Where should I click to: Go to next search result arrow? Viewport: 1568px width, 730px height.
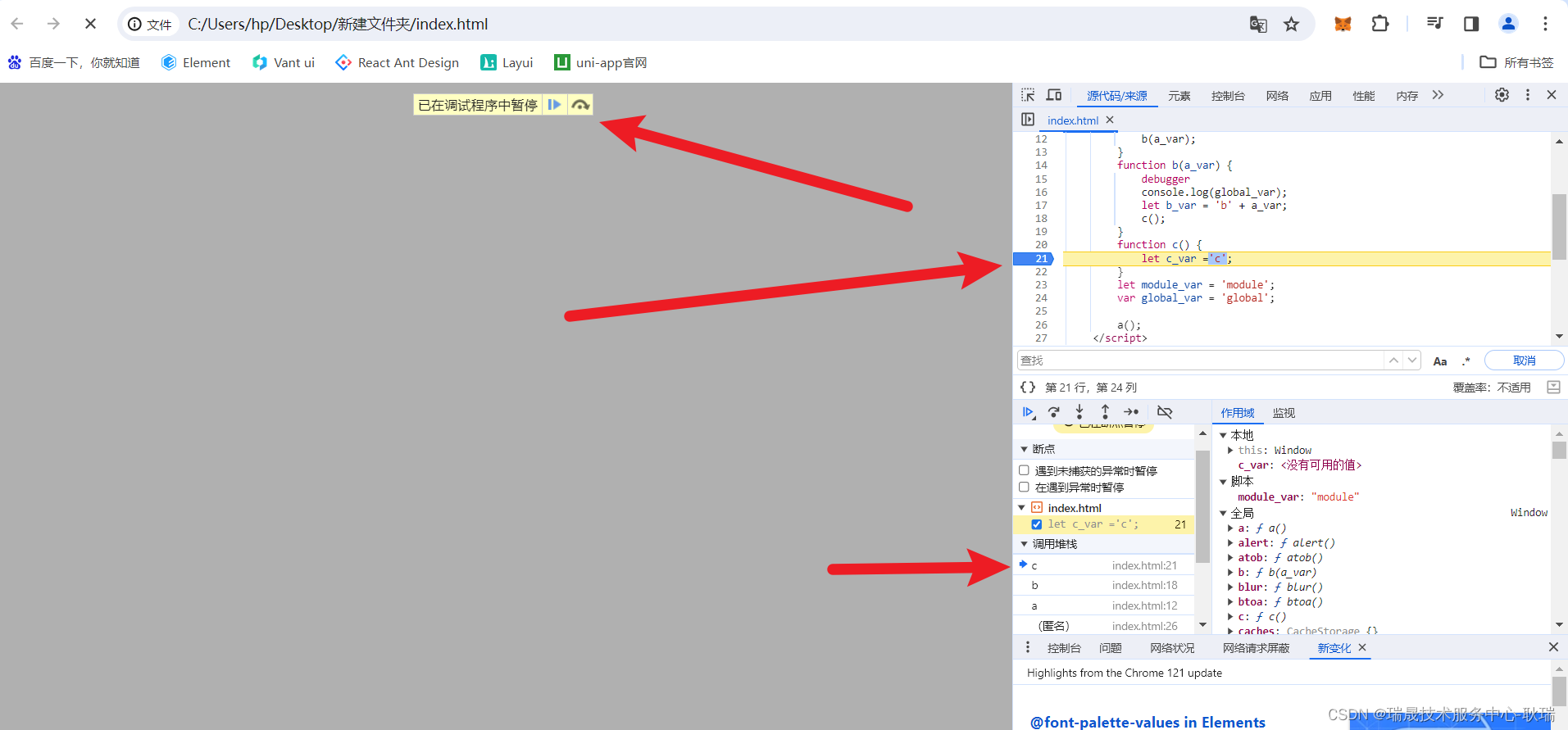tap(1411, 360)
